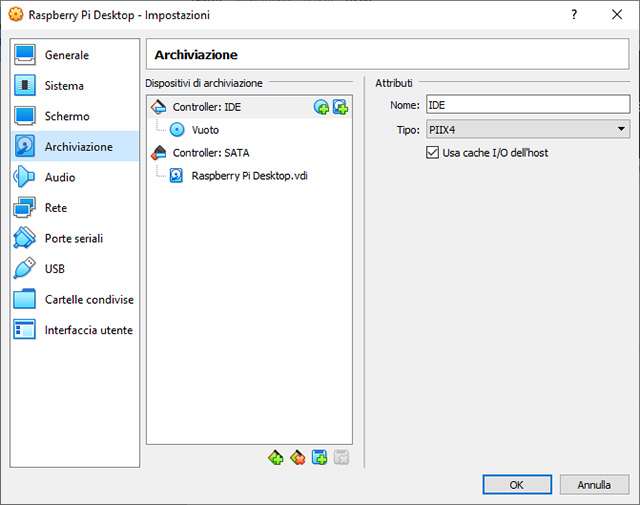Select the Controller: SATA entry
The height and width of the screenshot is (505, 640).
tap(210, 153)
